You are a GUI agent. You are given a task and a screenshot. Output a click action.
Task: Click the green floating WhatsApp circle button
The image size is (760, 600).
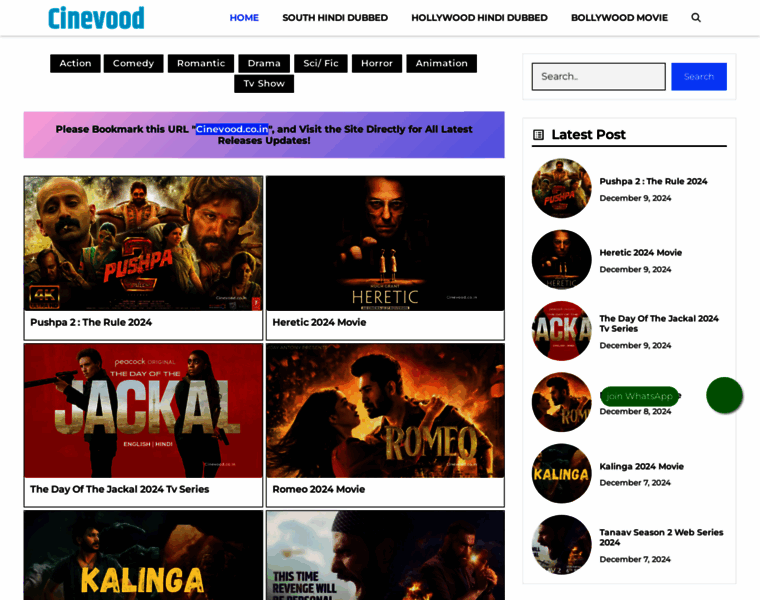tap(724, 395)
